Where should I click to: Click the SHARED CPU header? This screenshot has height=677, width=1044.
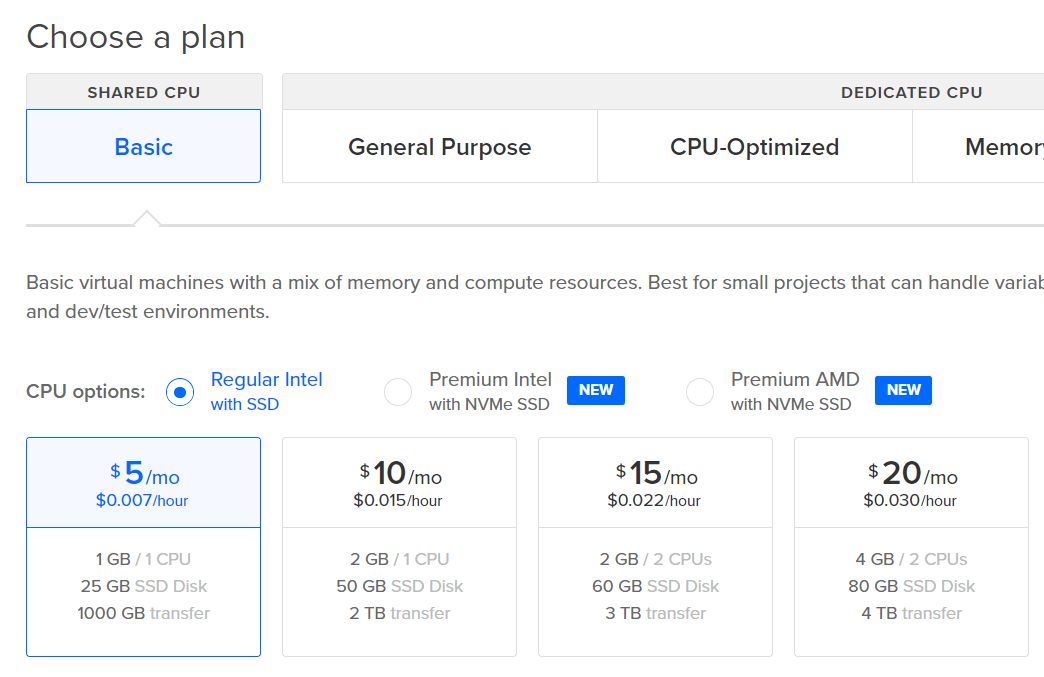tap(144, 92)
